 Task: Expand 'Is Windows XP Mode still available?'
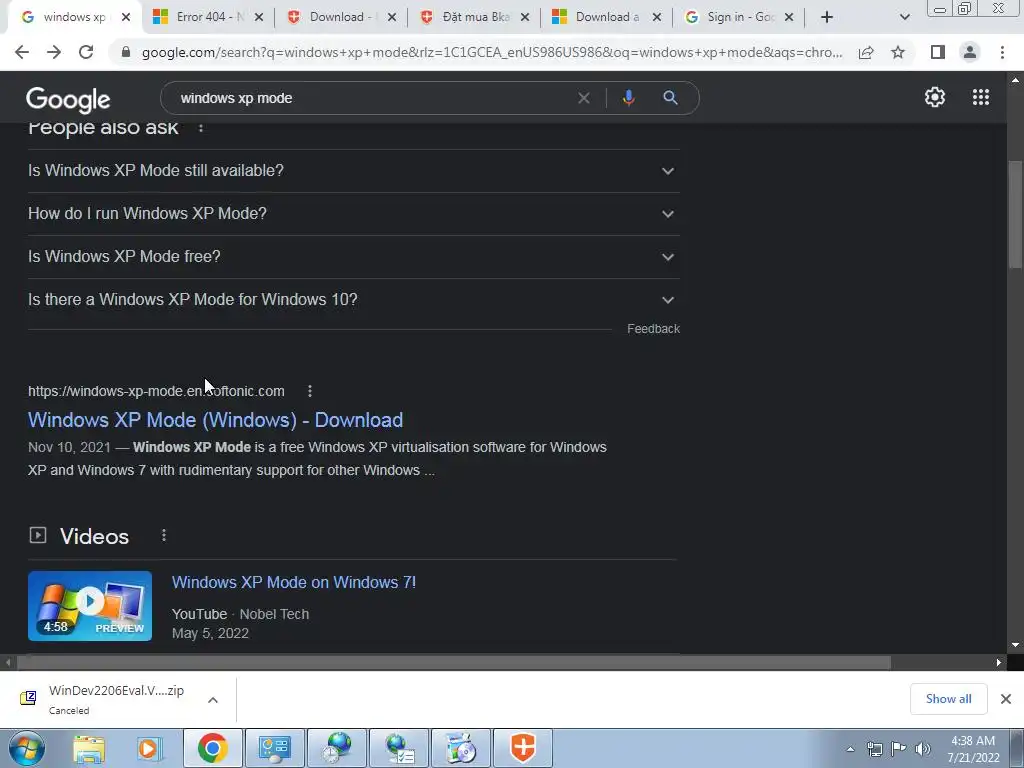click(353, 170)
